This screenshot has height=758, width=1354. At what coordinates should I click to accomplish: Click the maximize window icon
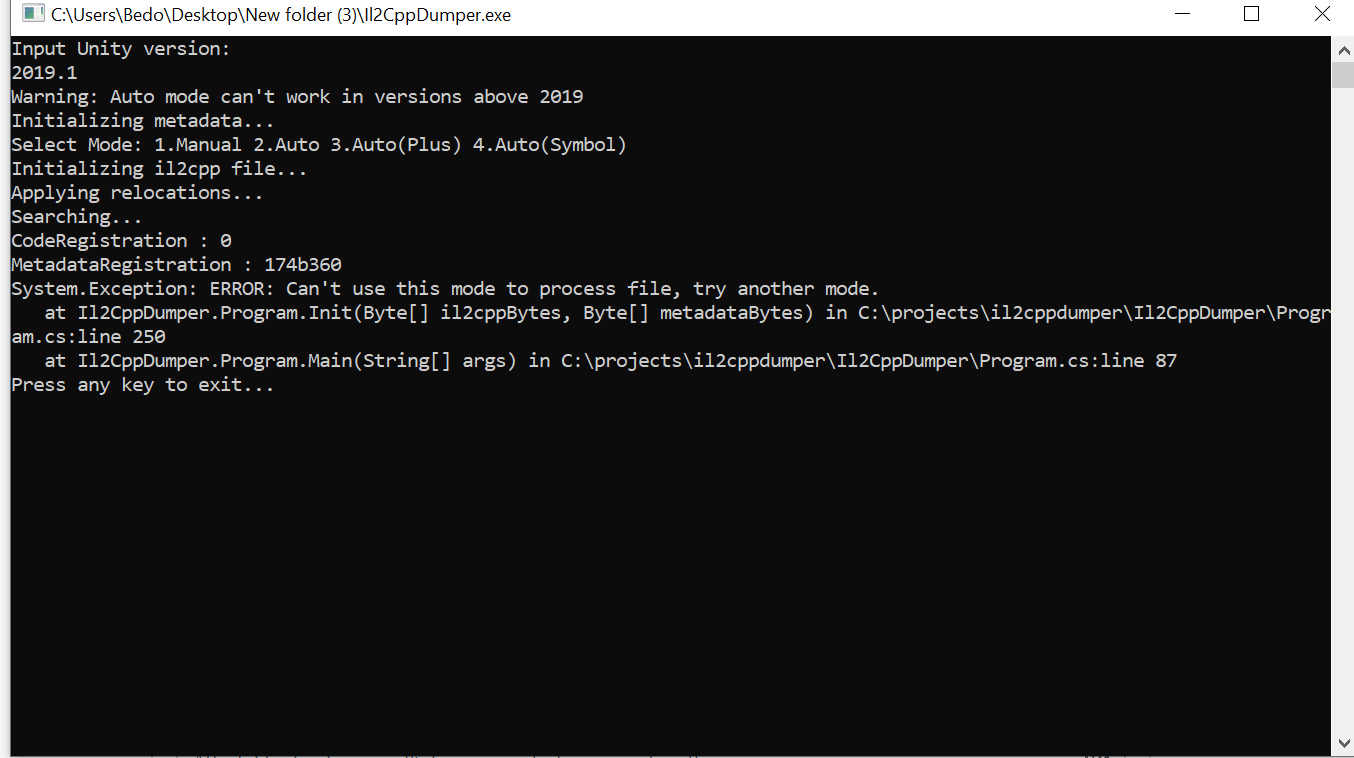[1251, 14]
